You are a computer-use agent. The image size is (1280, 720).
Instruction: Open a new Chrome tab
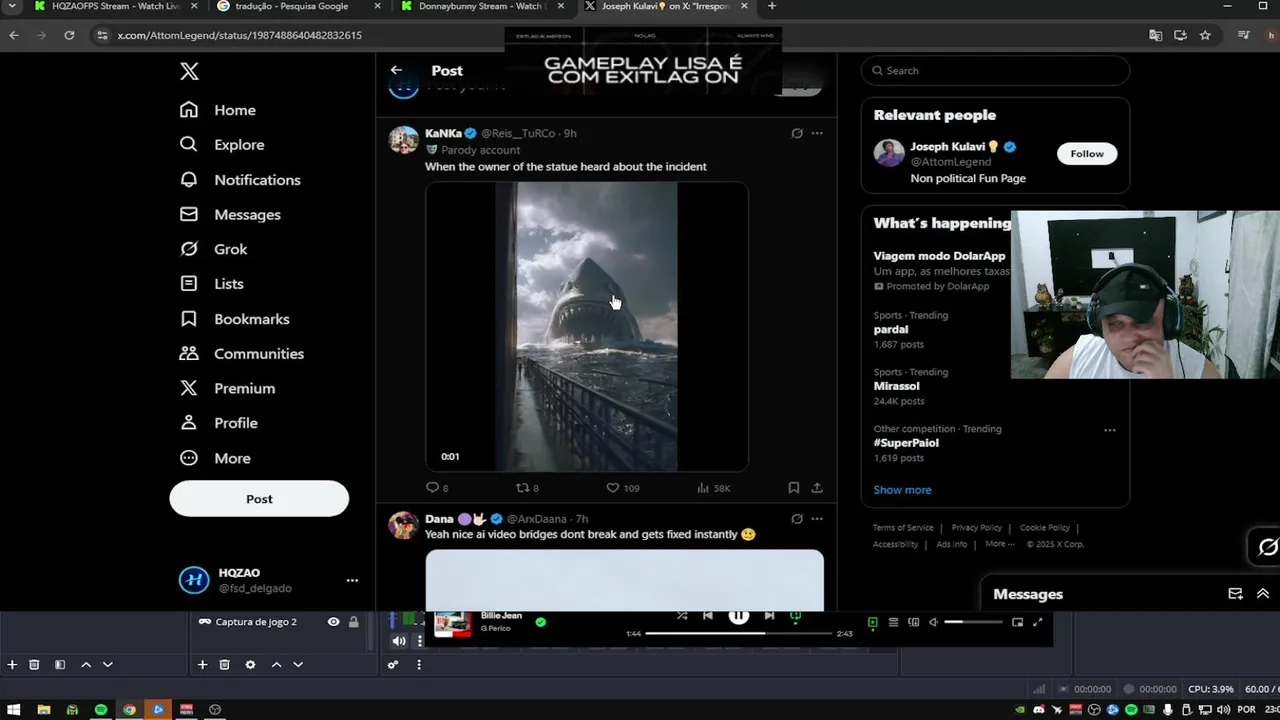771,6
